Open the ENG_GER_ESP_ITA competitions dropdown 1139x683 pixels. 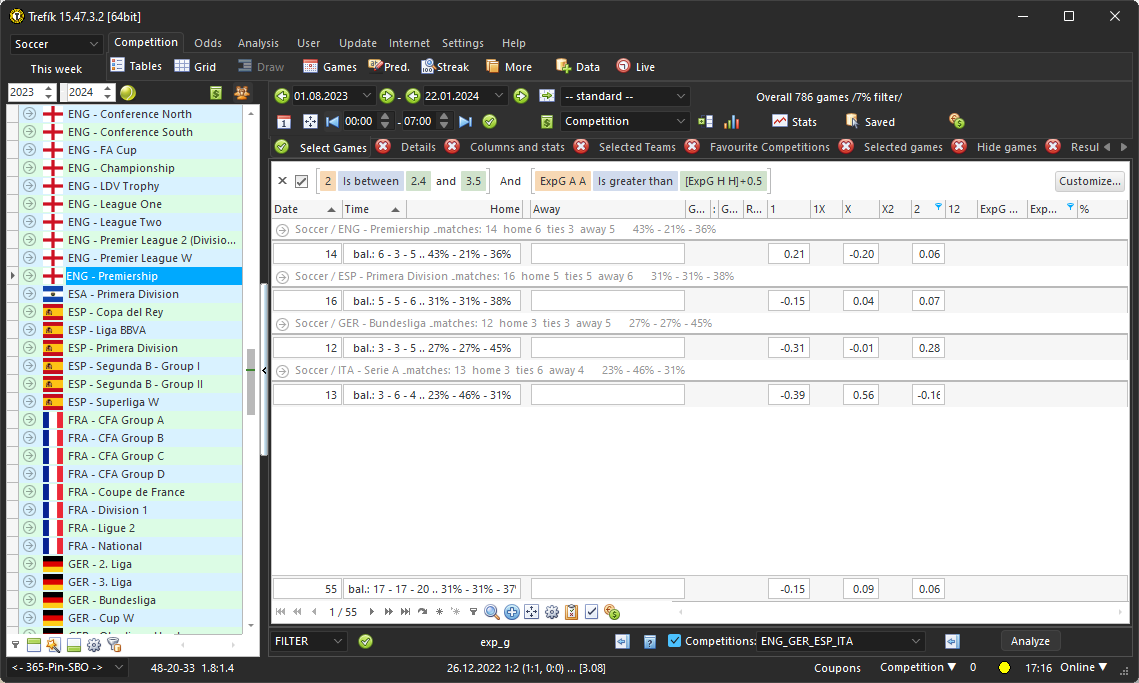[916, 641]
